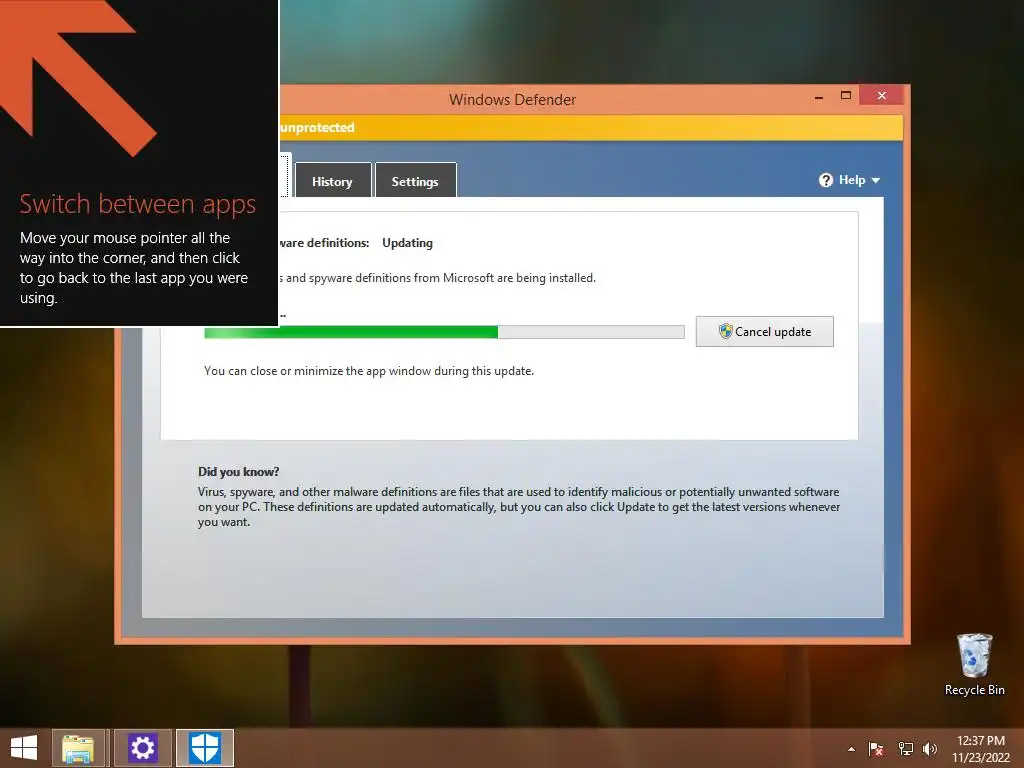The image size is (1024, 768).
Task: Maximize the Windows Defender window
Action: coord(846,95)
